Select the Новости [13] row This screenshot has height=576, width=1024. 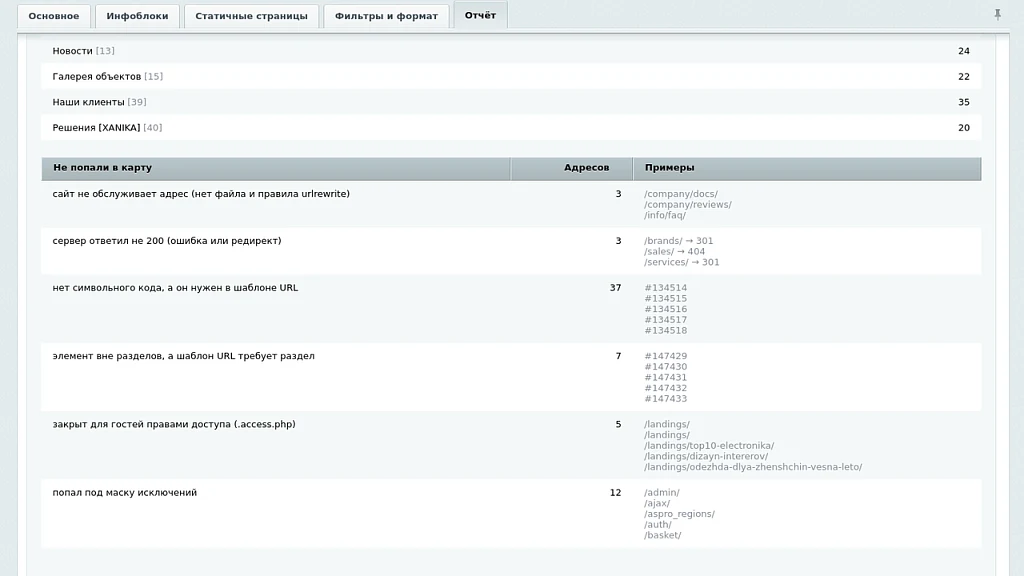[x=511, y=51]
